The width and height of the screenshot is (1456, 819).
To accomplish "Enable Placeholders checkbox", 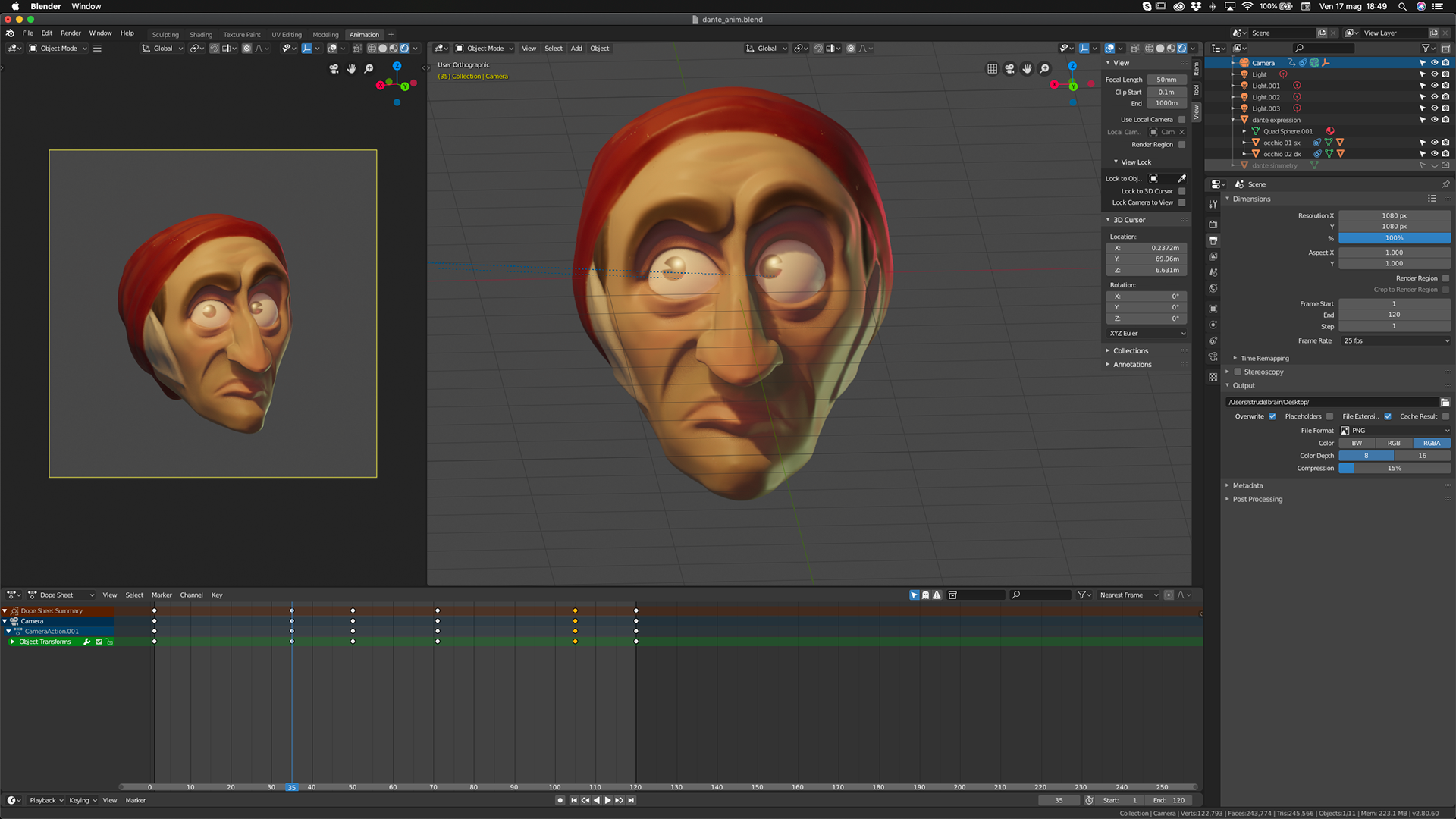I will 1329,416.
